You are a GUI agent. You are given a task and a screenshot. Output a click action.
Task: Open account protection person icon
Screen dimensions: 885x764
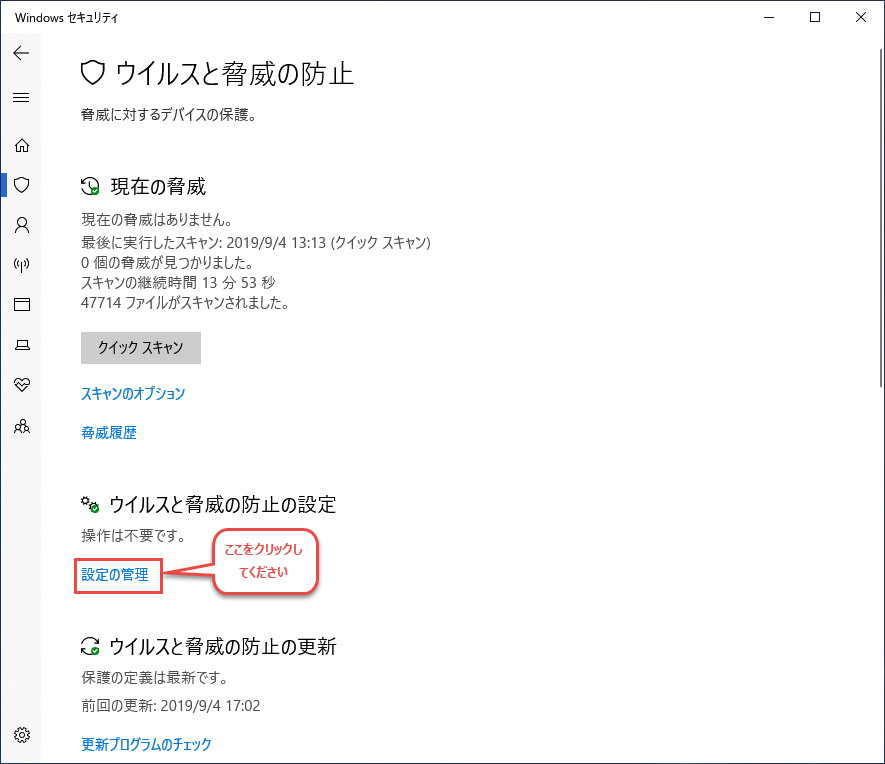click(21, 225)
